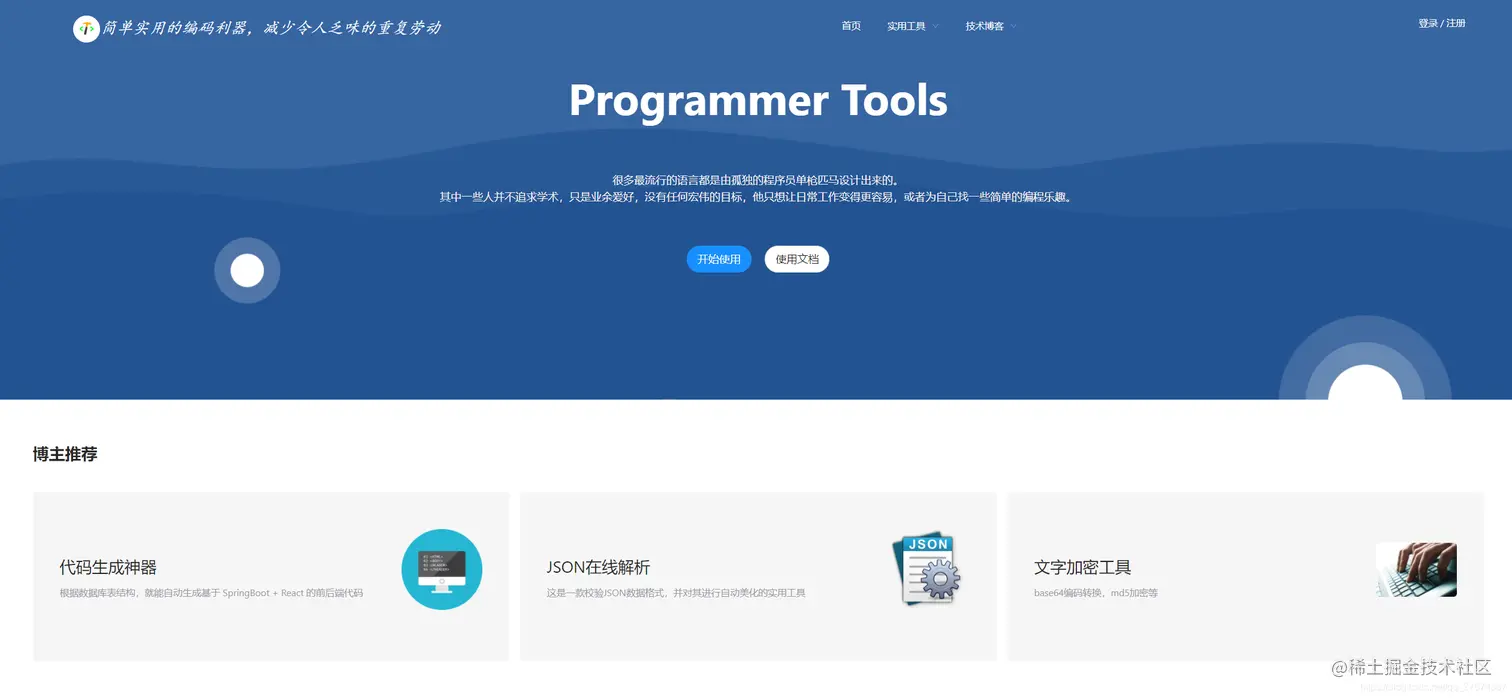
Task: Expand the 实用工具 dropdown arrow
Action: pyautogui.click(x=936, y=27)
